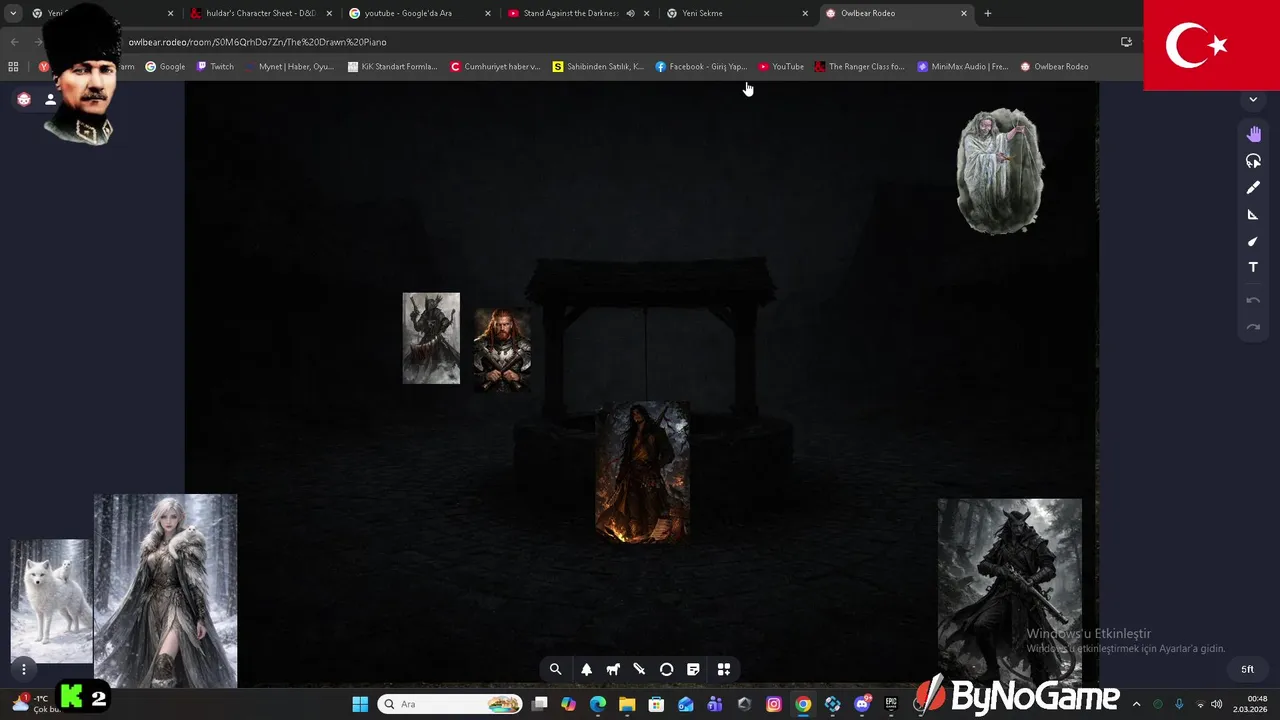Close the Yeni Sekme tab
The image size is (1280, 720).
(x=805, y=13)
